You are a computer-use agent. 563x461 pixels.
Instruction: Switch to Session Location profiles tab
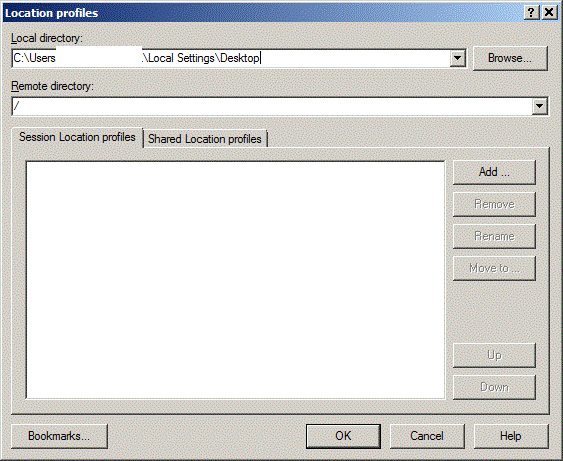pos(77,137)
